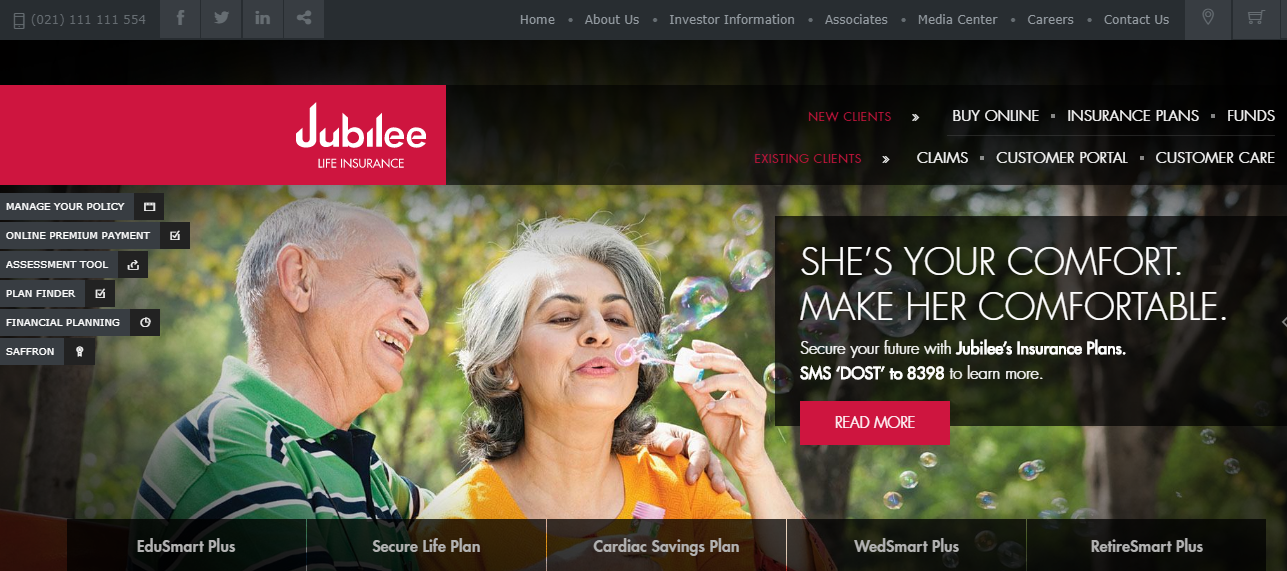Select Assessment Tool from side menu
Image resolution: width=1287 pixels, height=571 pixels.
click(x=74, y=265)
